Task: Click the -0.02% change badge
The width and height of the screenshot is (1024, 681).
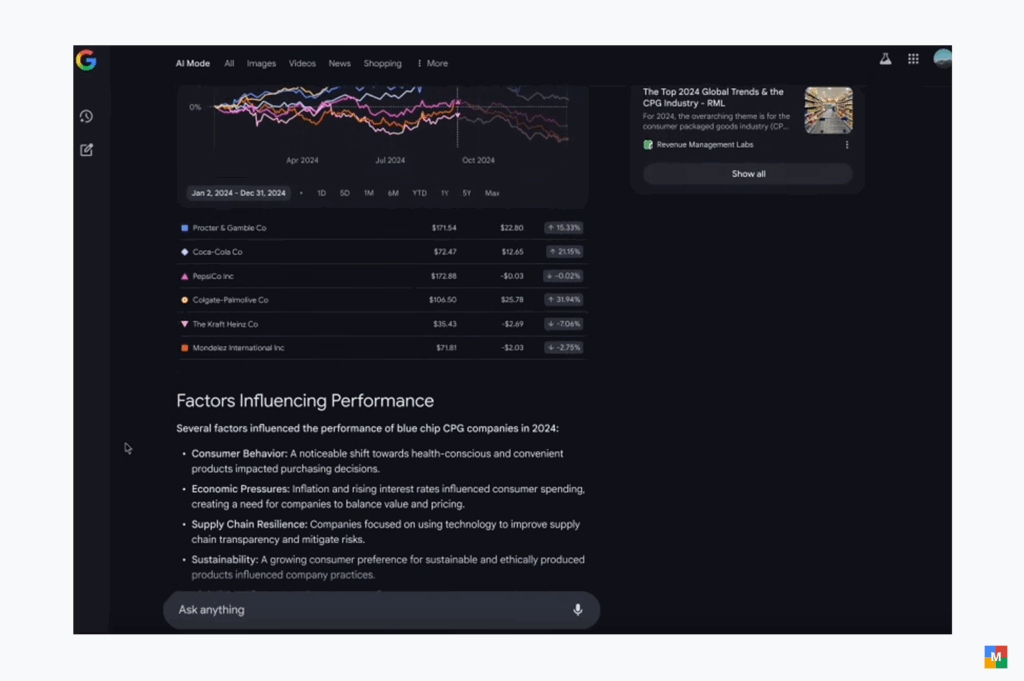Action: pyautogui.click(x=563, y=276)
